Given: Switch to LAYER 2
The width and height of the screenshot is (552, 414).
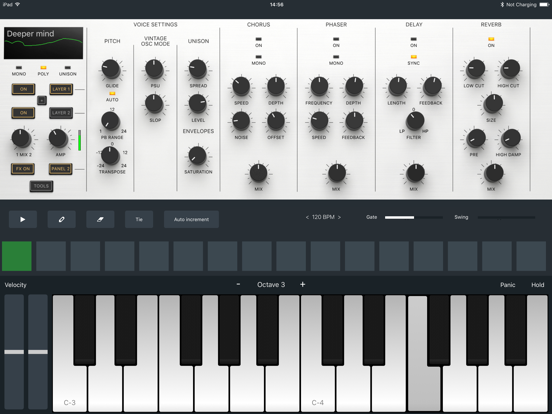Looking at the screenshot, I should point(61,113).
